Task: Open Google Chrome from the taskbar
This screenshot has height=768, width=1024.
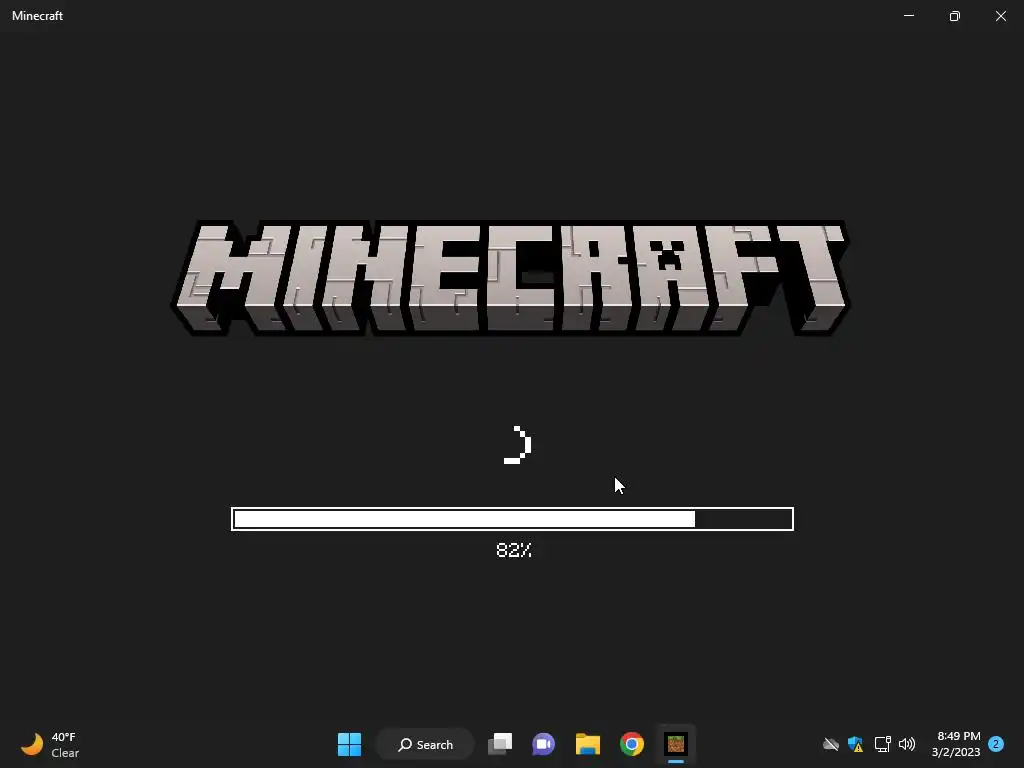Action: pos(632,744)
